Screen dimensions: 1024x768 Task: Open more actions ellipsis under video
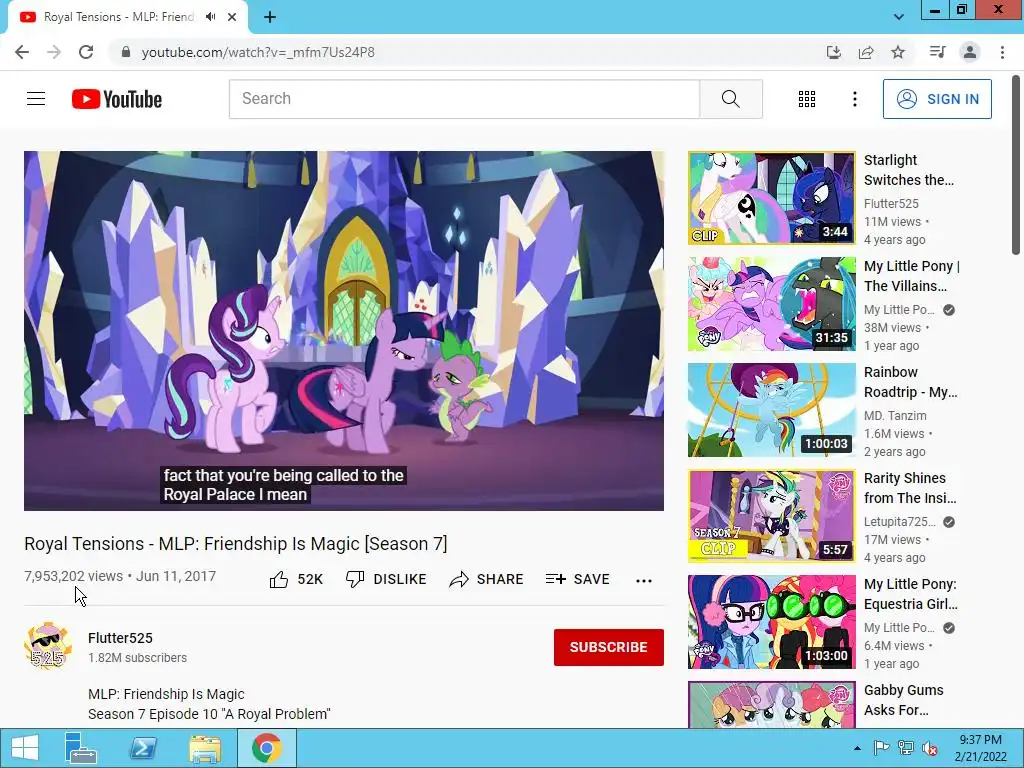644,580
